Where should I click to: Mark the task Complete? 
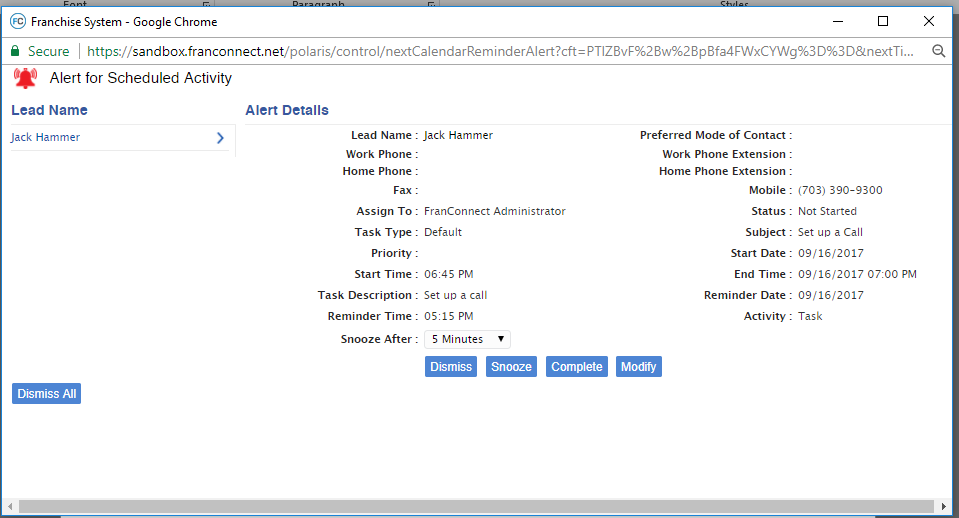(577, 367)
